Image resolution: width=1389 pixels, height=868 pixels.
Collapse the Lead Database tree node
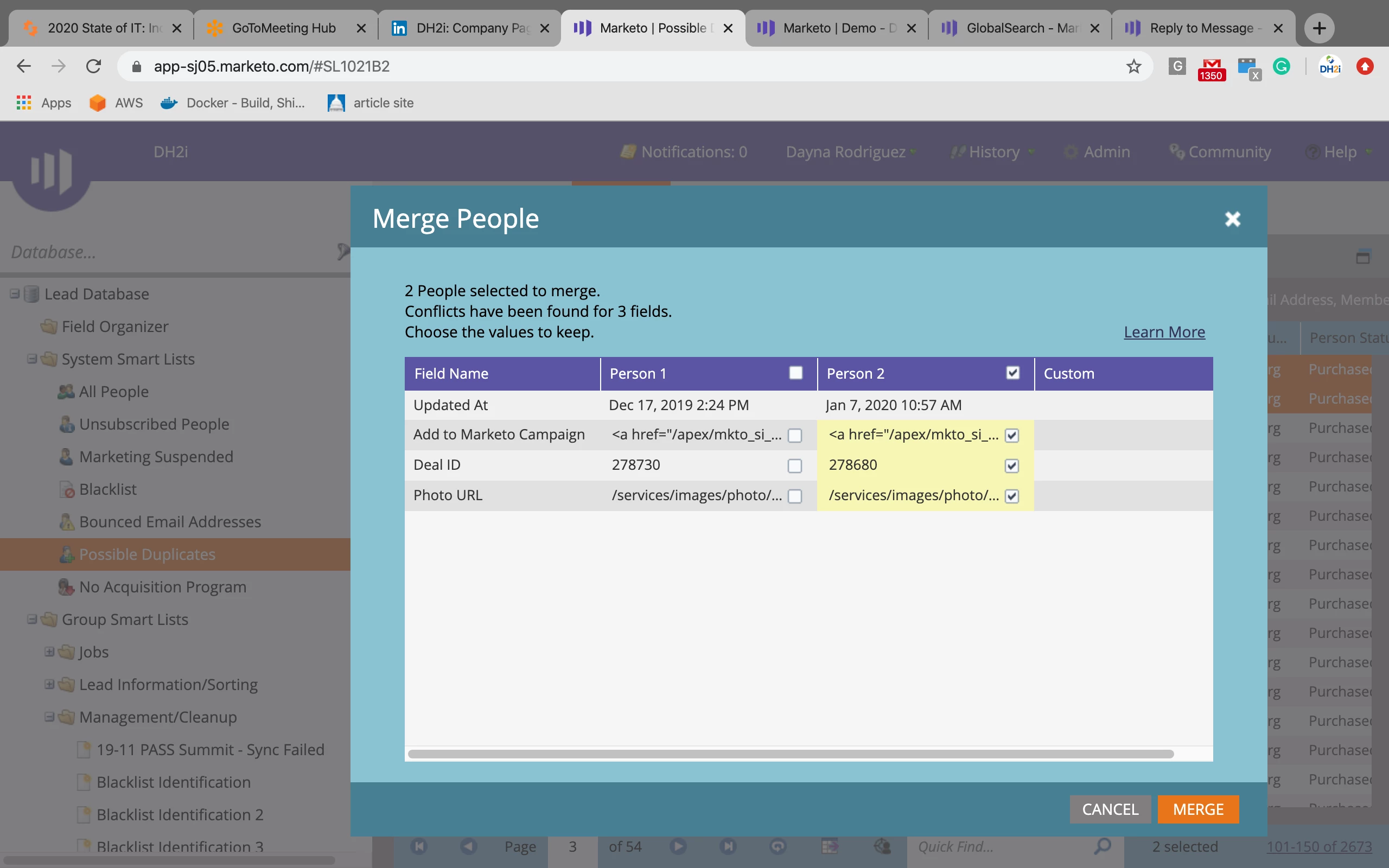15,294
